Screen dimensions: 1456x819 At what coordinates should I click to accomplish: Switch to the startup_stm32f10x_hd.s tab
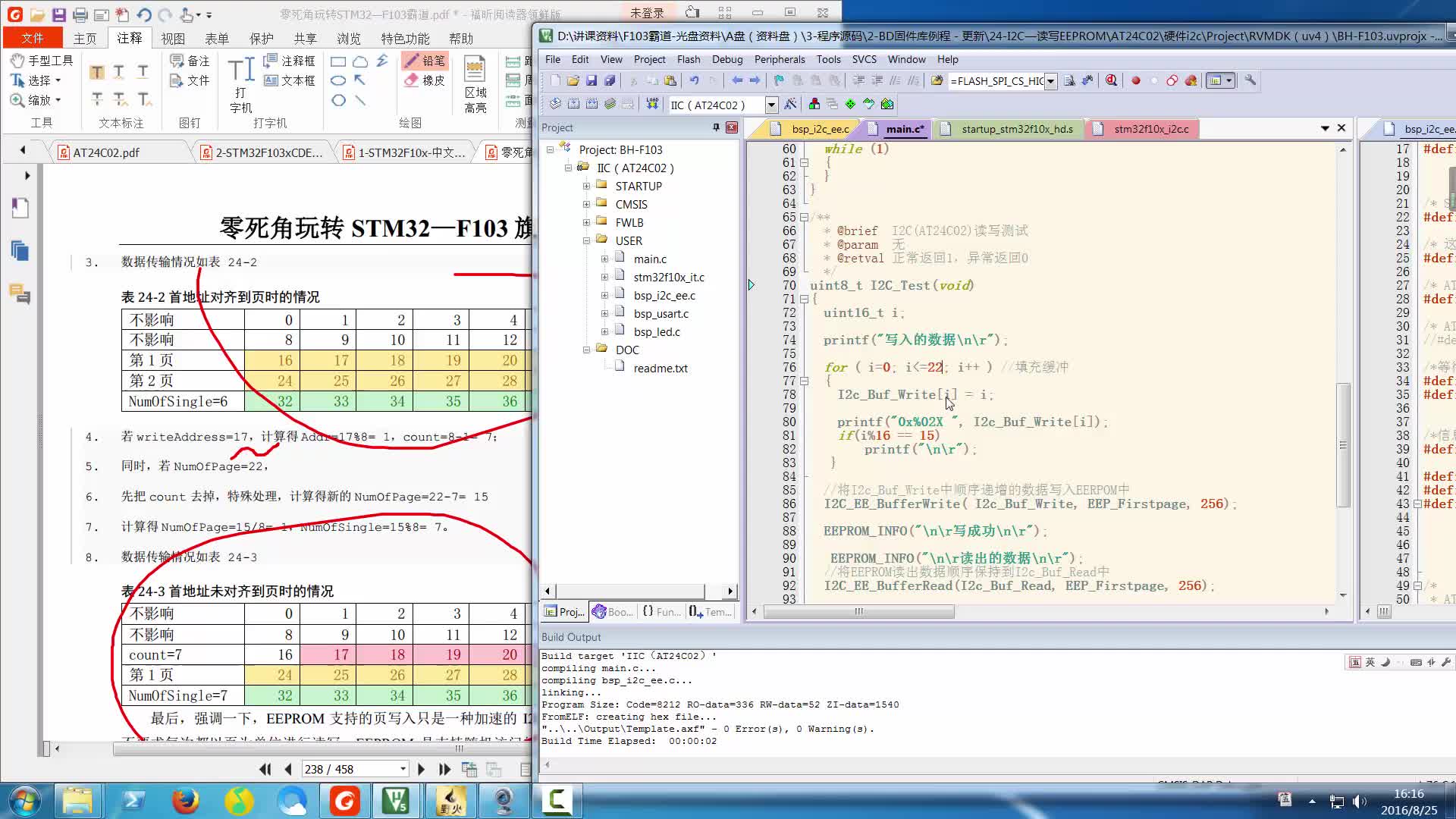tap(1008, 129)
